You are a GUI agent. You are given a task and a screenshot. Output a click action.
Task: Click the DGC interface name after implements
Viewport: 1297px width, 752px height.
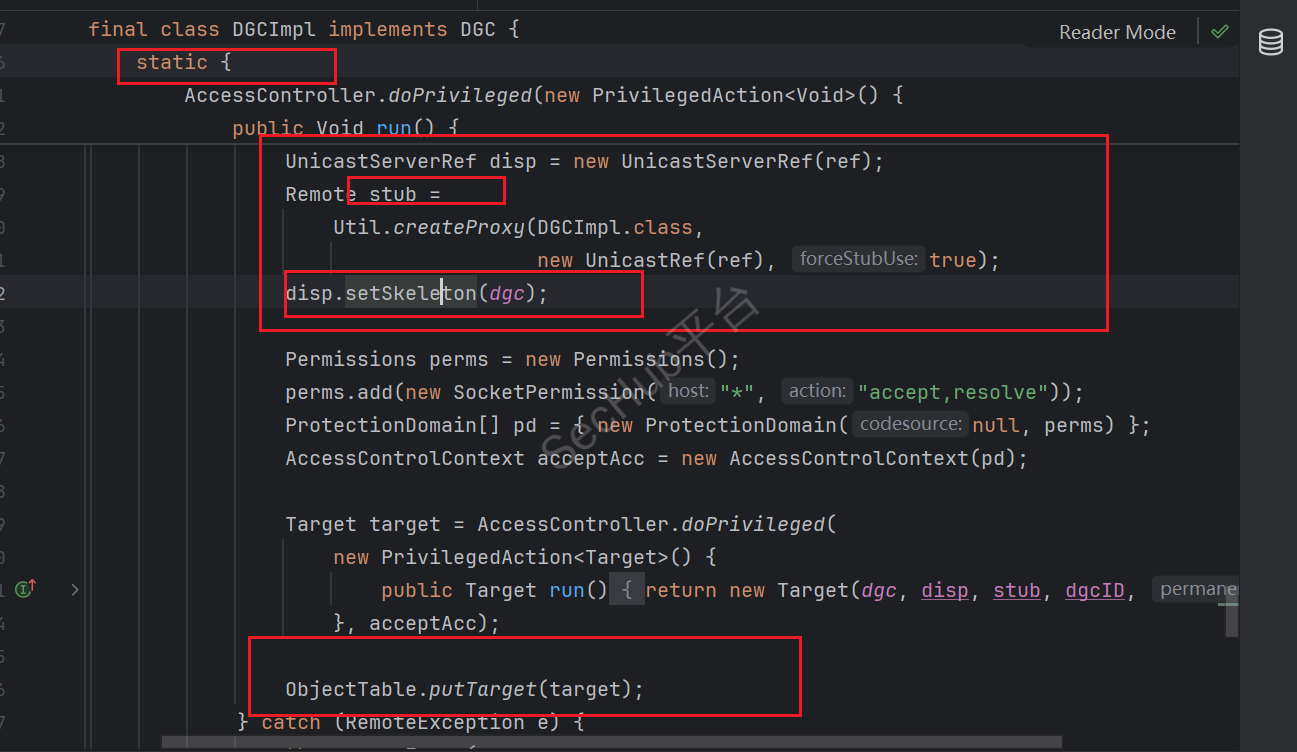[477, 29]
